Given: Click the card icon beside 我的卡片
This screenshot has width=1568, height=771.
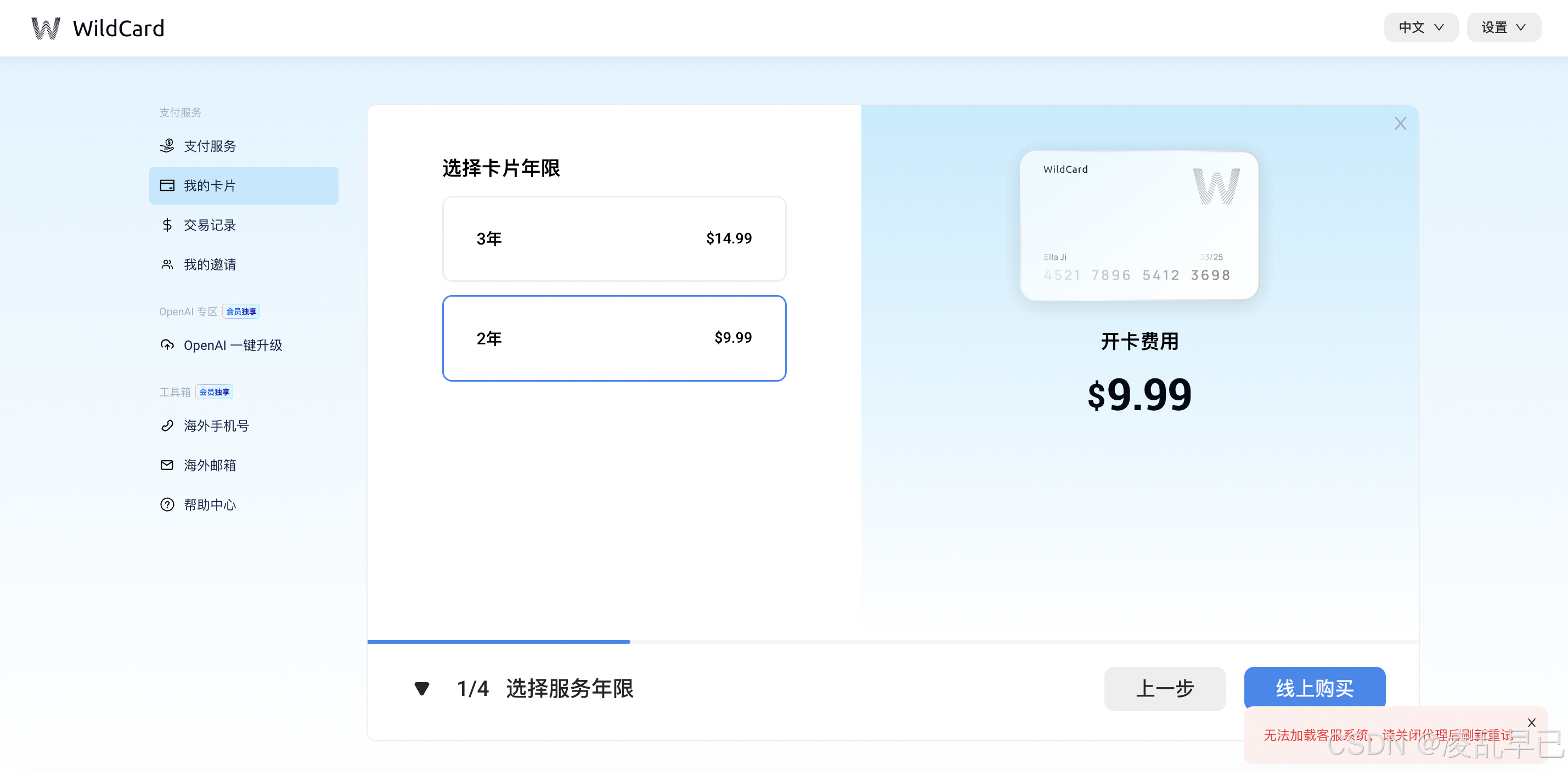Looking at the screenshot, I should point(167,185).
